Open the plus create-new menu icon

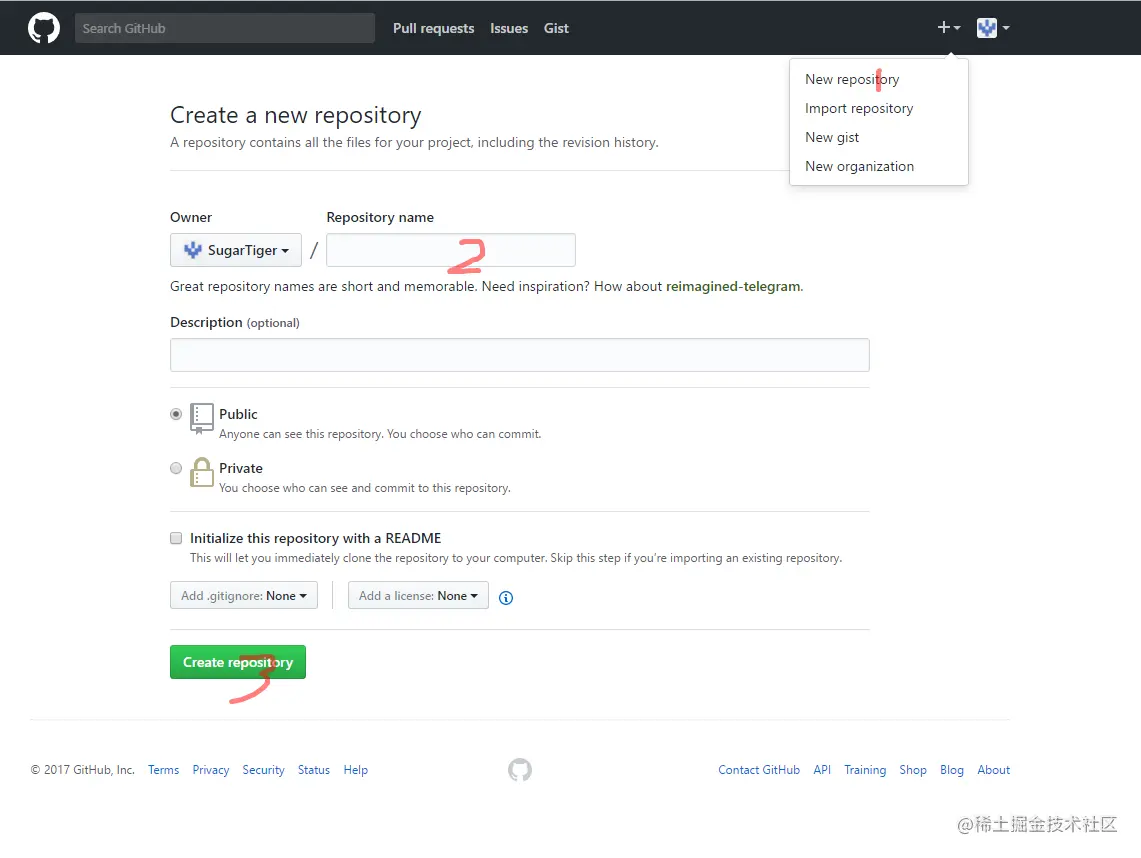click(x=949, y=28)
